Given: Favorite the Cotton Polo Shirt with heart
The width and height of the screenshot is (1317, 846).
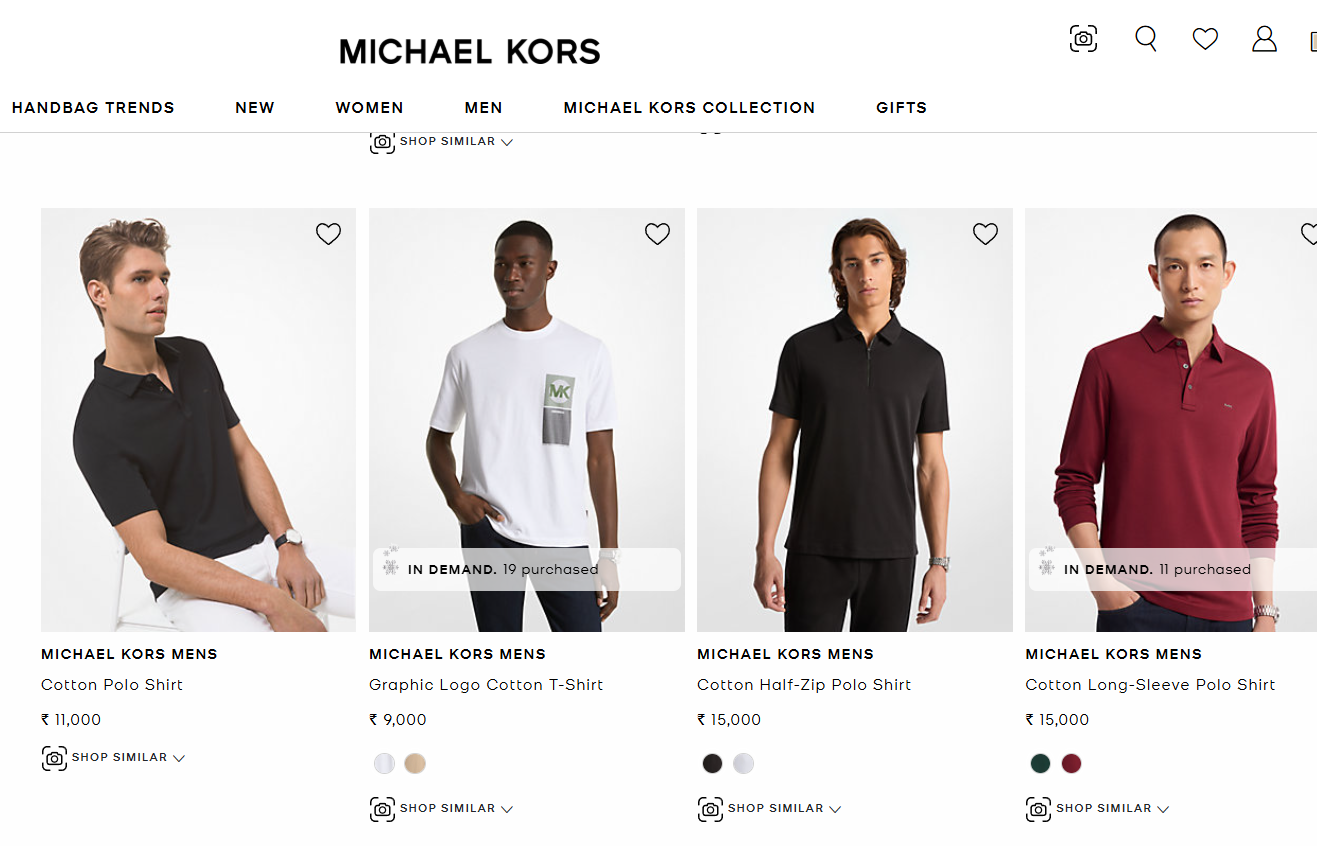Looking at the screenshot, I should (x=328, y=234).
